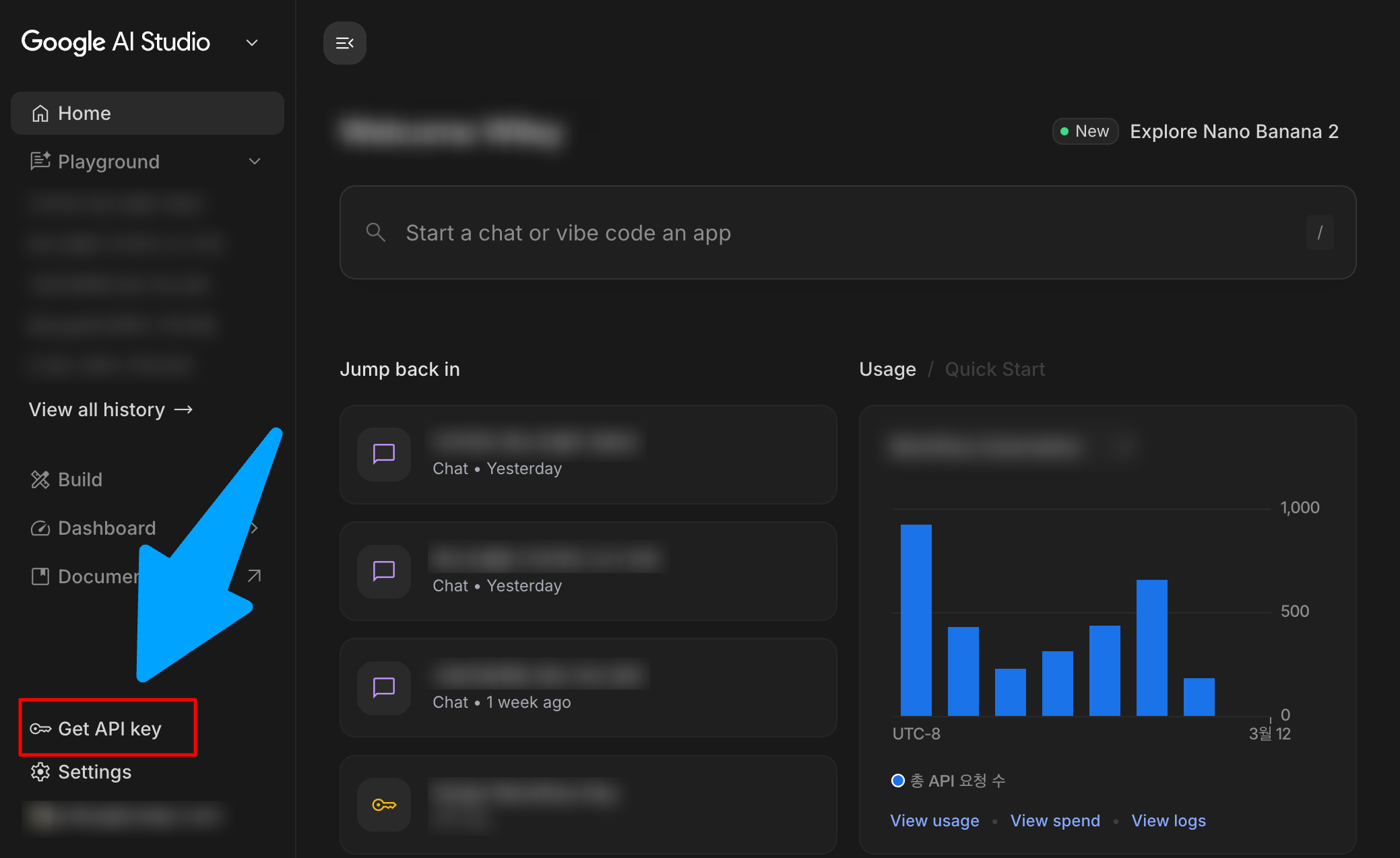Expand the Google AI Studio dropdown chevron
This screenshot has width=1400, height=858.
(252, 43)
